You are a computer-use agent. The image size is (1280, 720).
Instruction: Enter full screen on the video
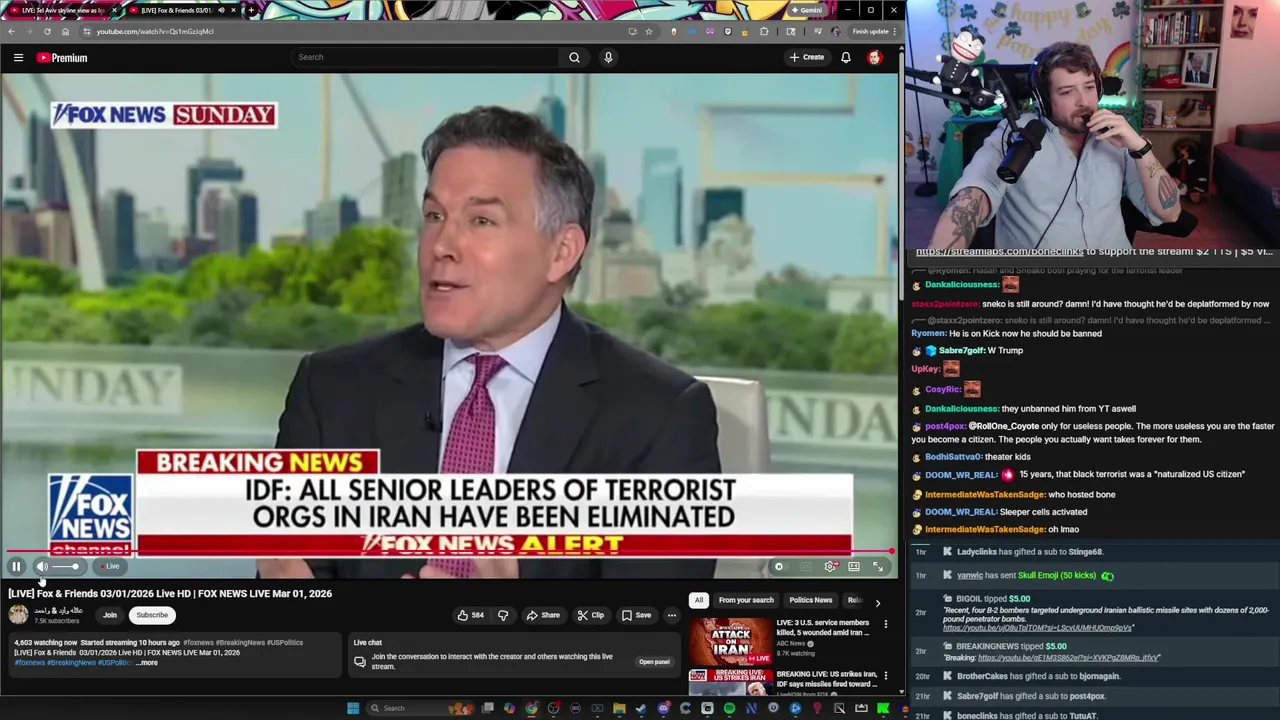point(878,567)
